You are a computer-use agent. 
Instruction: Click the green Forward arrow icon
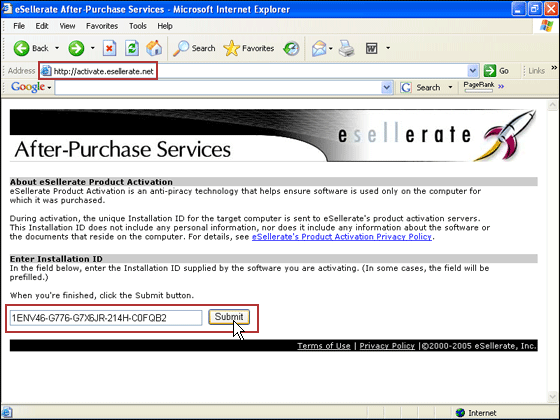76,48
